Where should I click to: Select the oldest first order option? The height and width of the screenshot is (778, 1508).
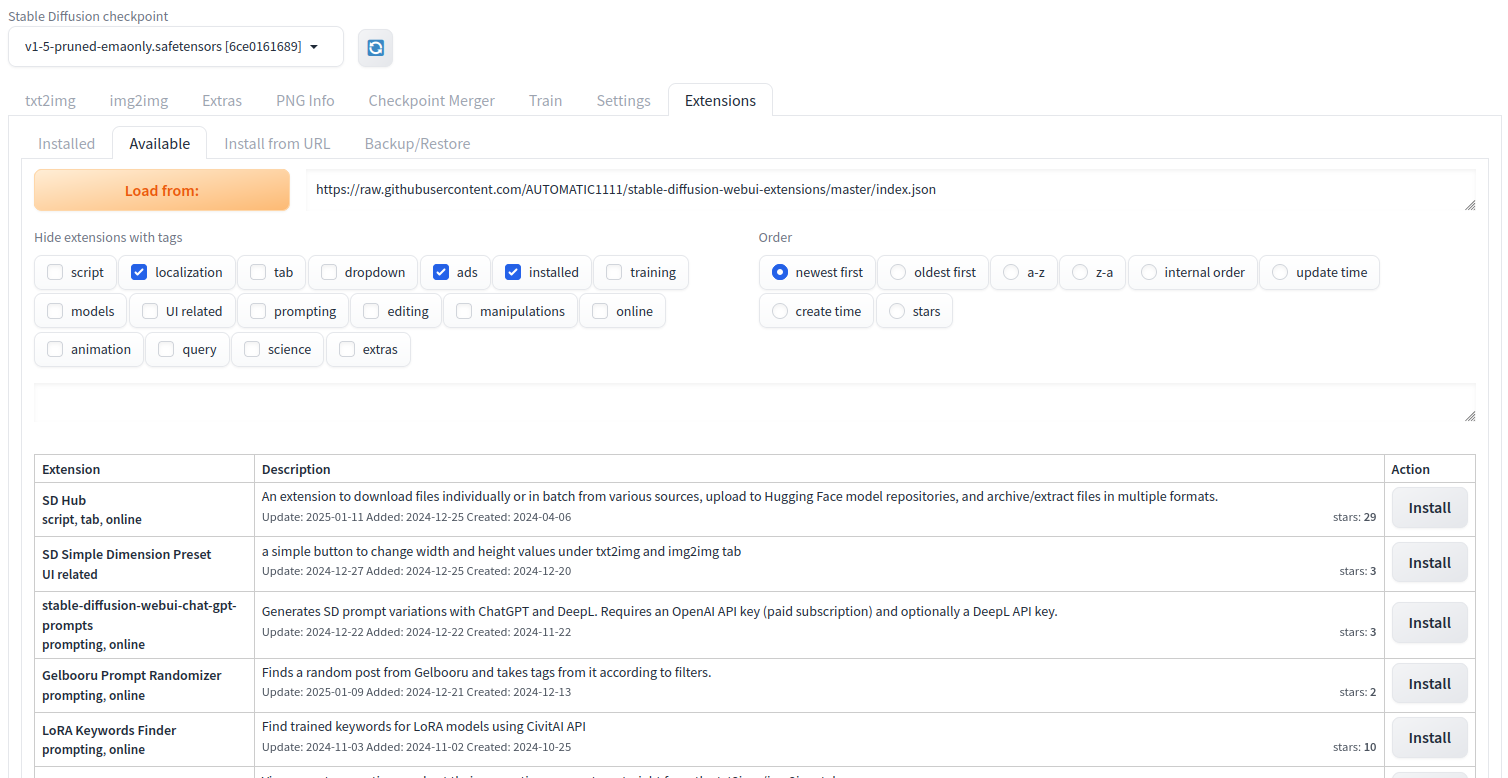[x=899, y=272]
